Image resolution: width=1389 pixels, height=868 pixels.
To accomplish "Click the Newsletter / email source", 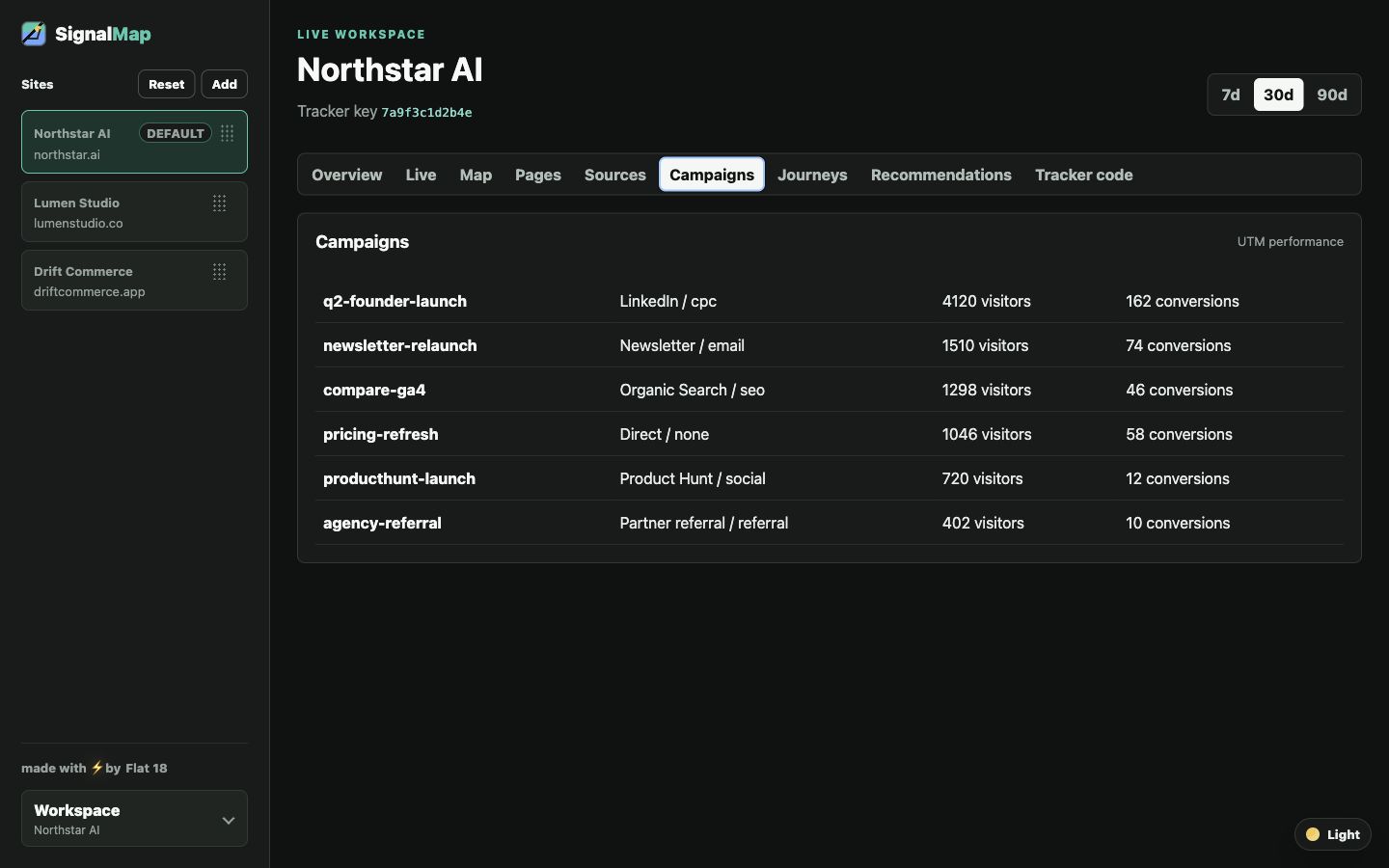I will [x=682, y=345].
